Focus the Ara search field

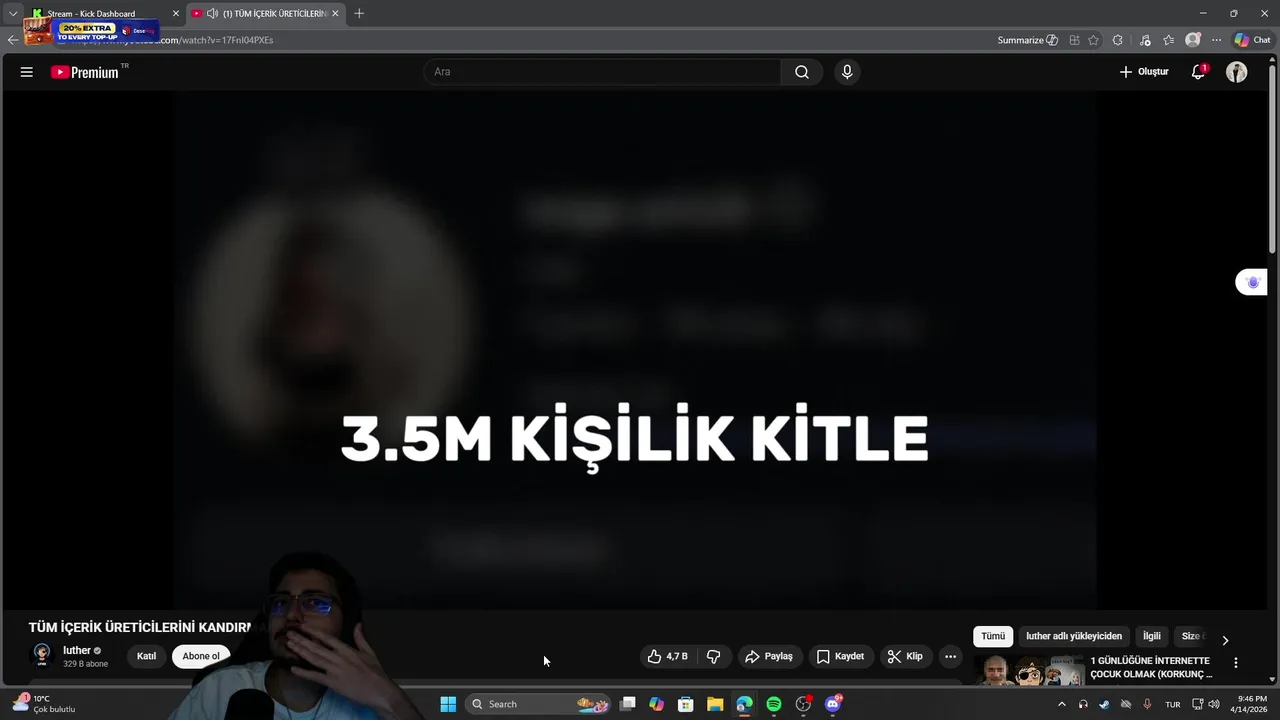coord(602,72)
